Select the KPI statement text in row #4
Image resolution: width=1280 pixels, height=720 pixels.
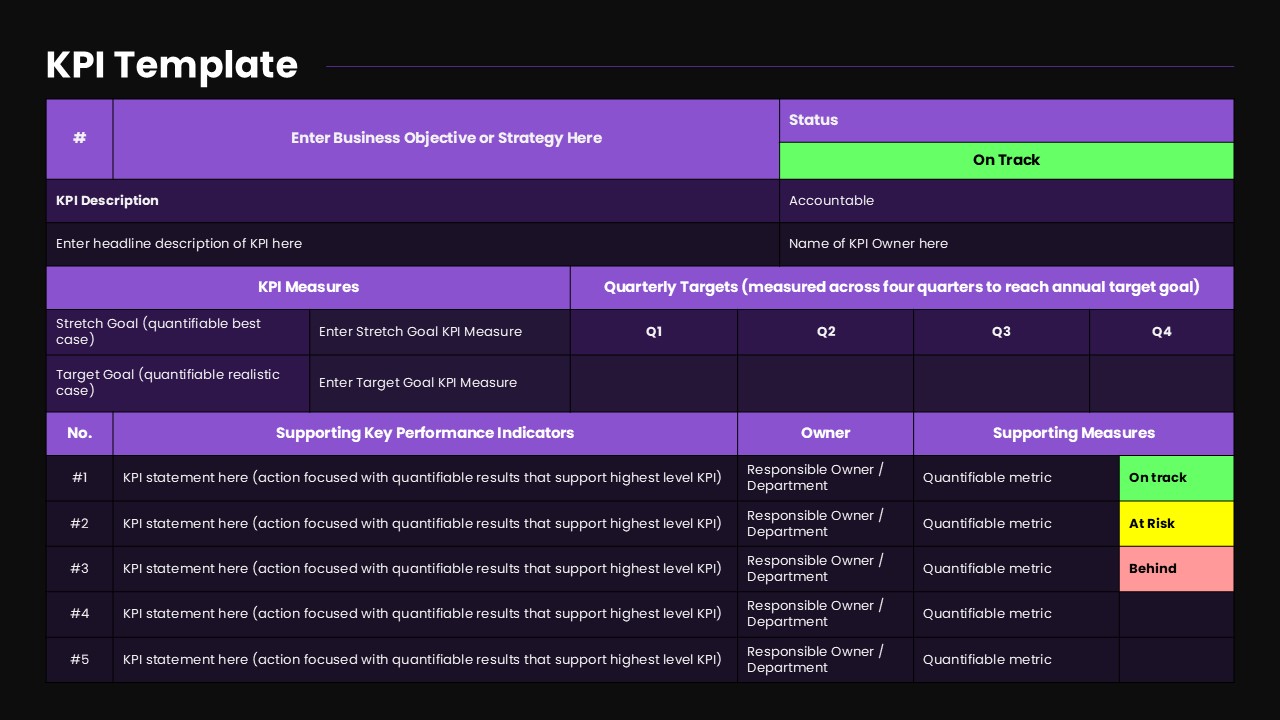coord(422,614)
